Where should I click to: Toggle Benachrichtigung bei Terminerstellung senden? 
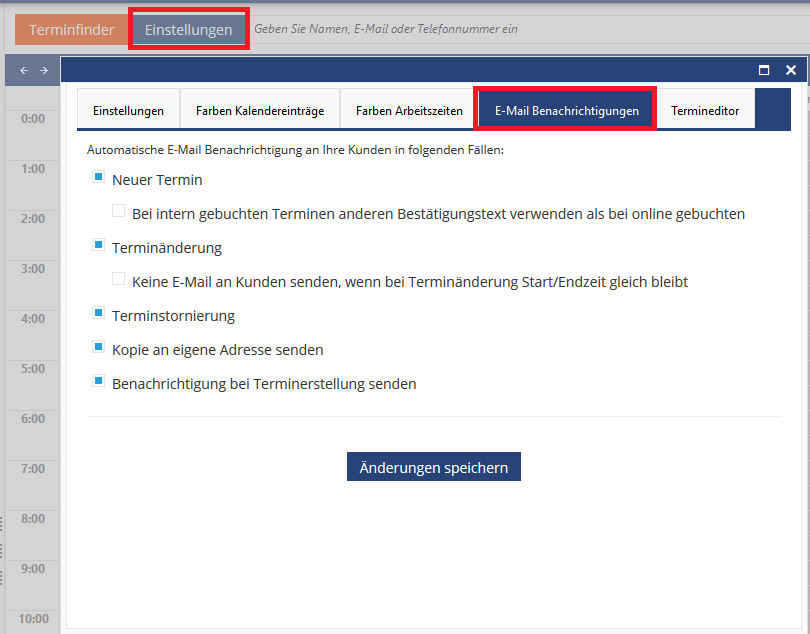98,381
